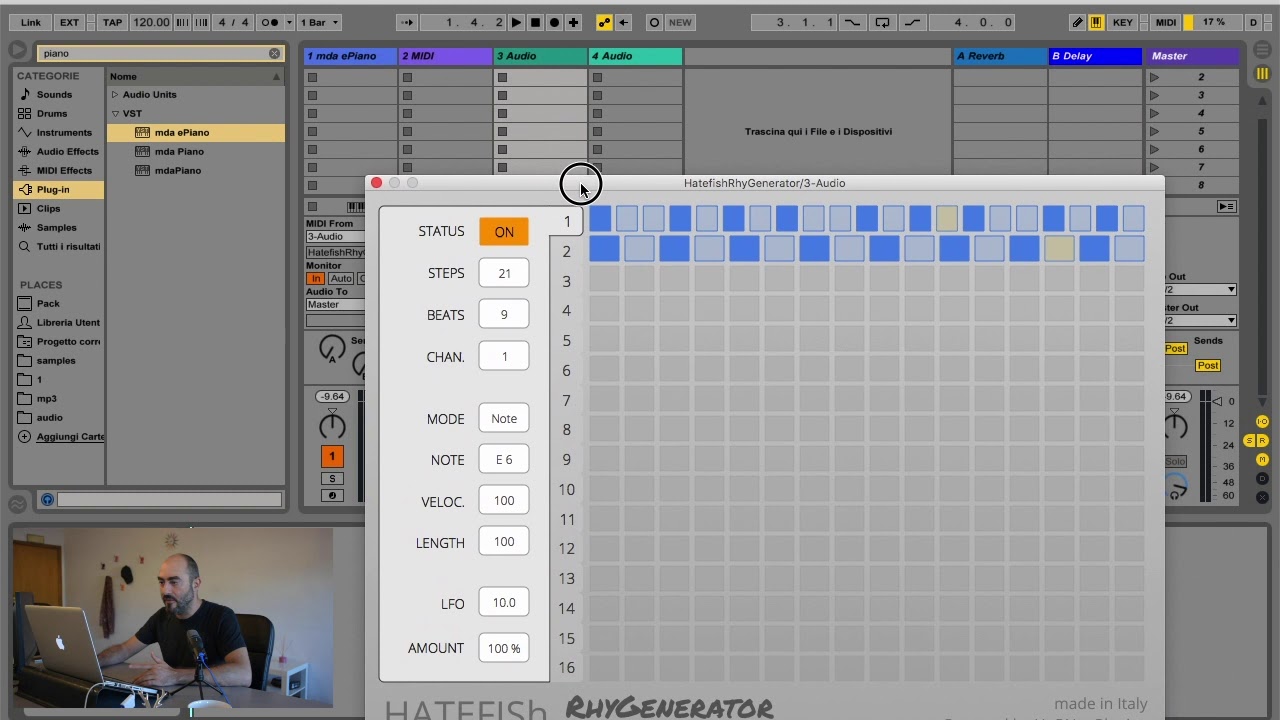Click the Re-enable Automation arrow
The image size is (1280, 720).
point(623,22)
